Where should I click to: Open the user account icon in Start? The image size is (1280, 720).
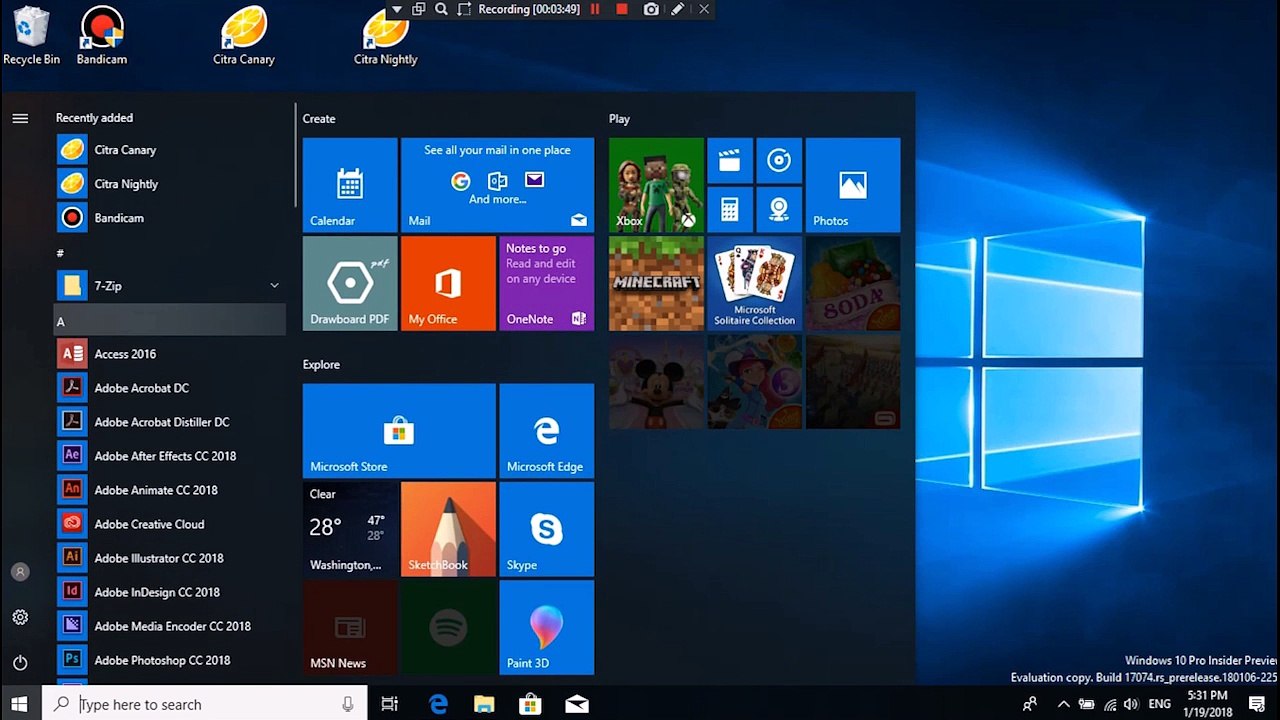(20, 572)
